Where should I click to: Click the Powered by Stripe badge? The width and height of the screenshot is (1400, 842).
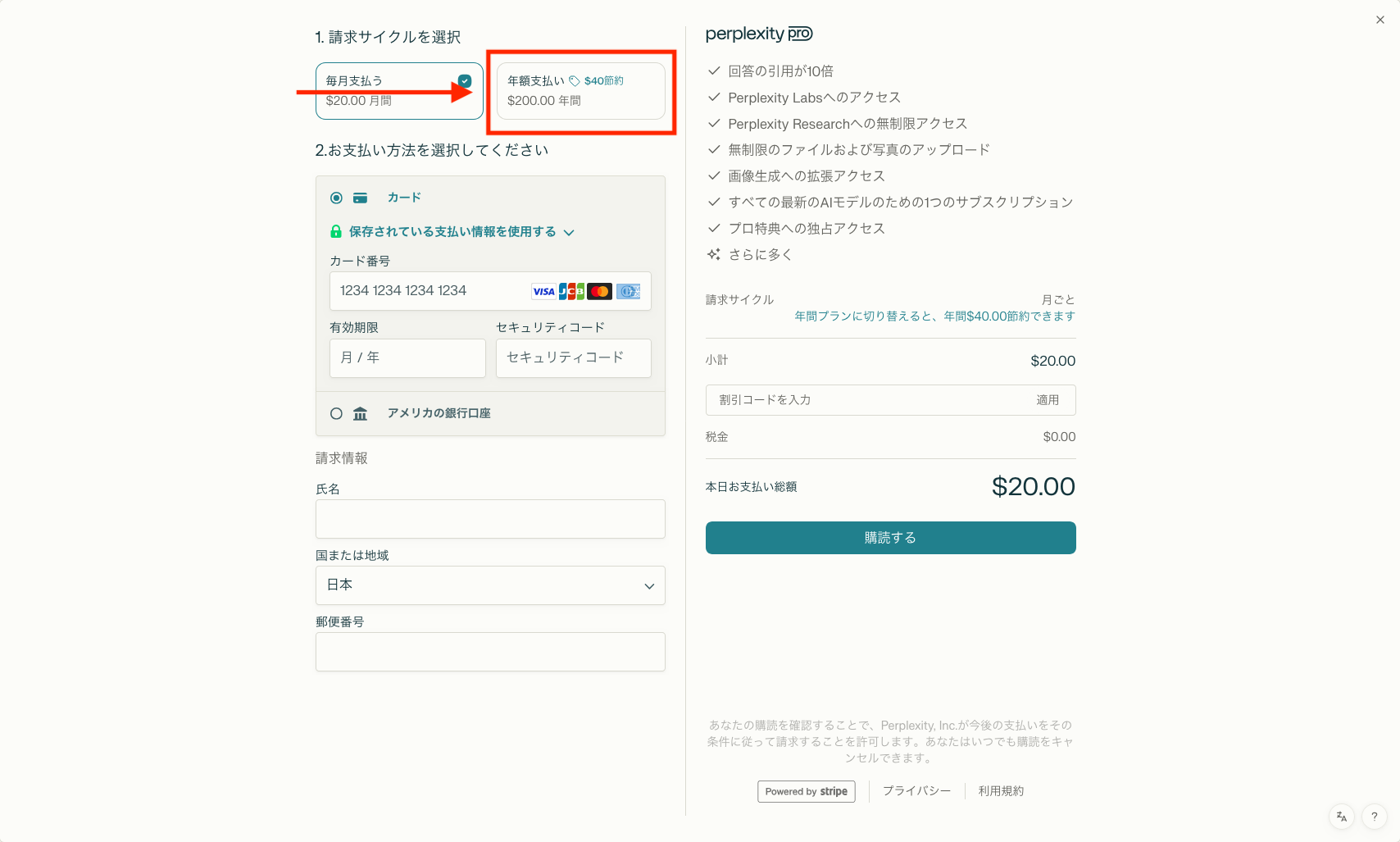click(806, 791)
